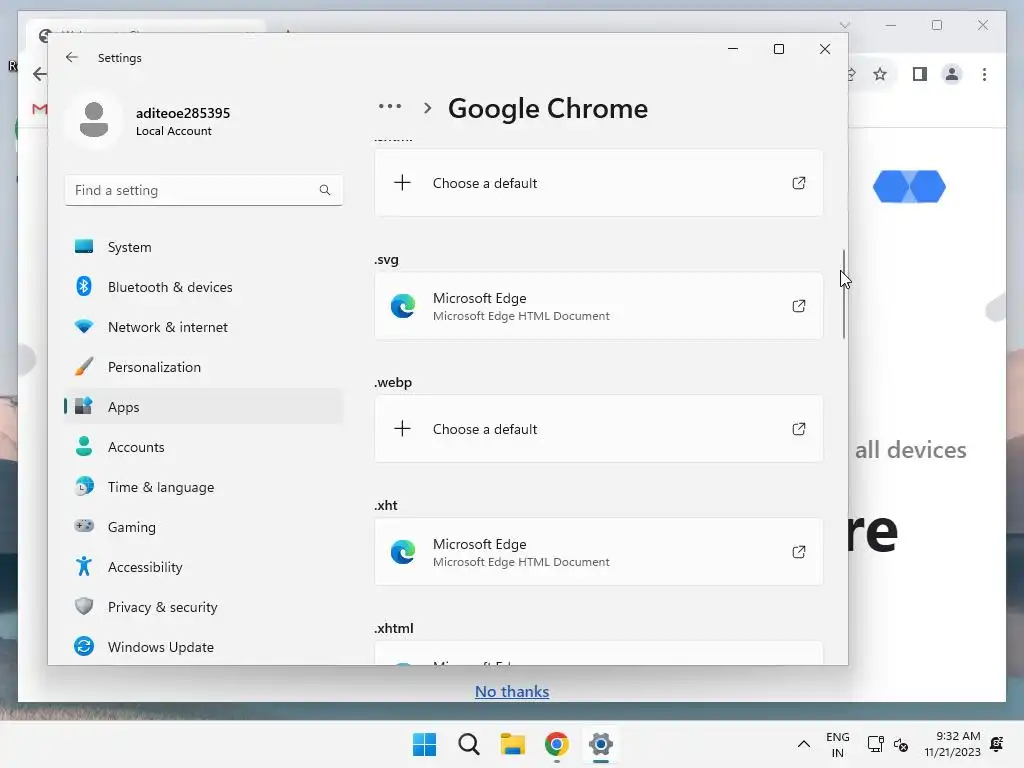The image size is (1024, 768).
Task: Change .svg default Microsoft Edge
Action: pyautogui.click(x=599, y=306)
